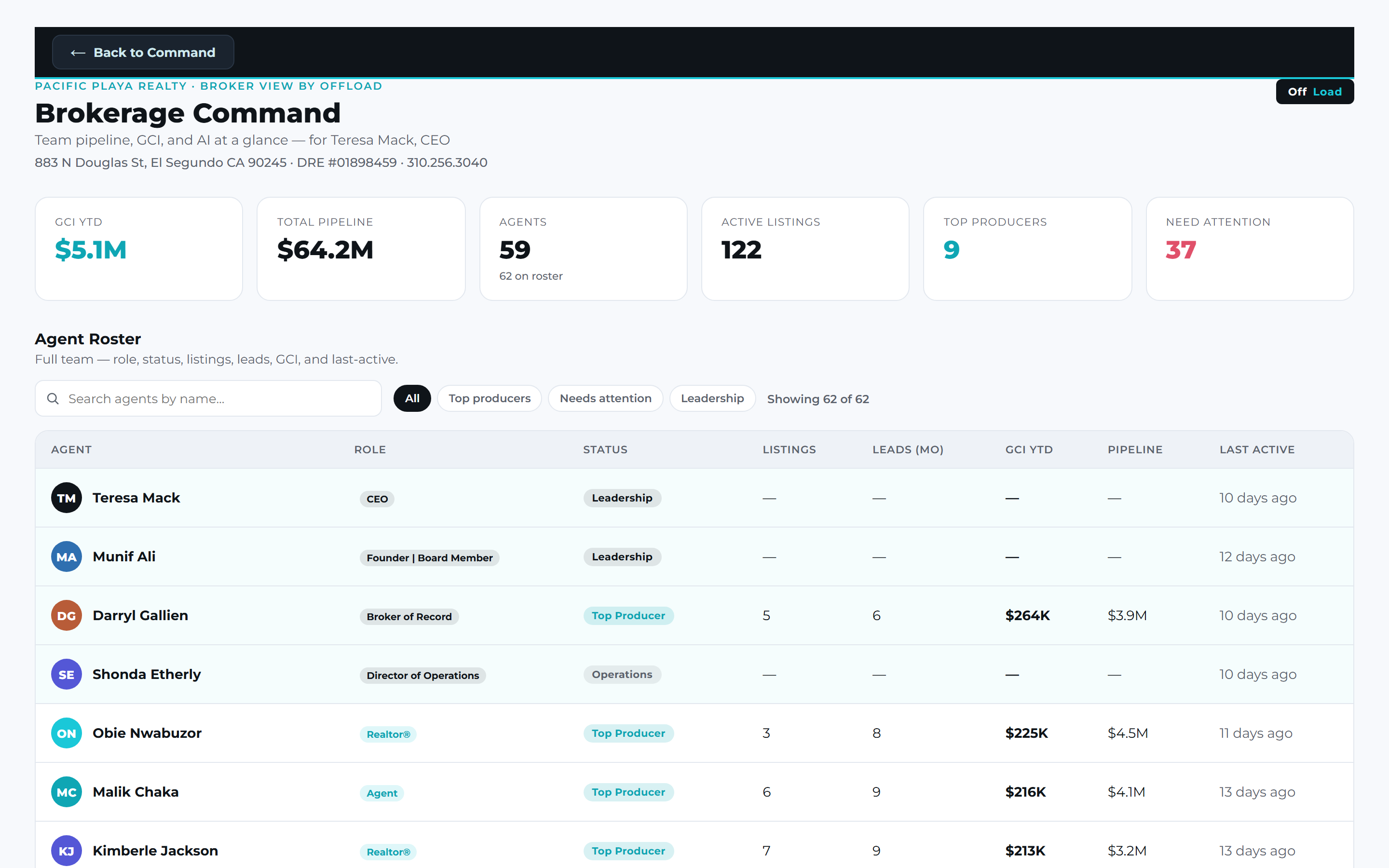Click the Off Load logo badge
The height and width of the screenshot is (868, 1389).
[x=1314, y=92]
